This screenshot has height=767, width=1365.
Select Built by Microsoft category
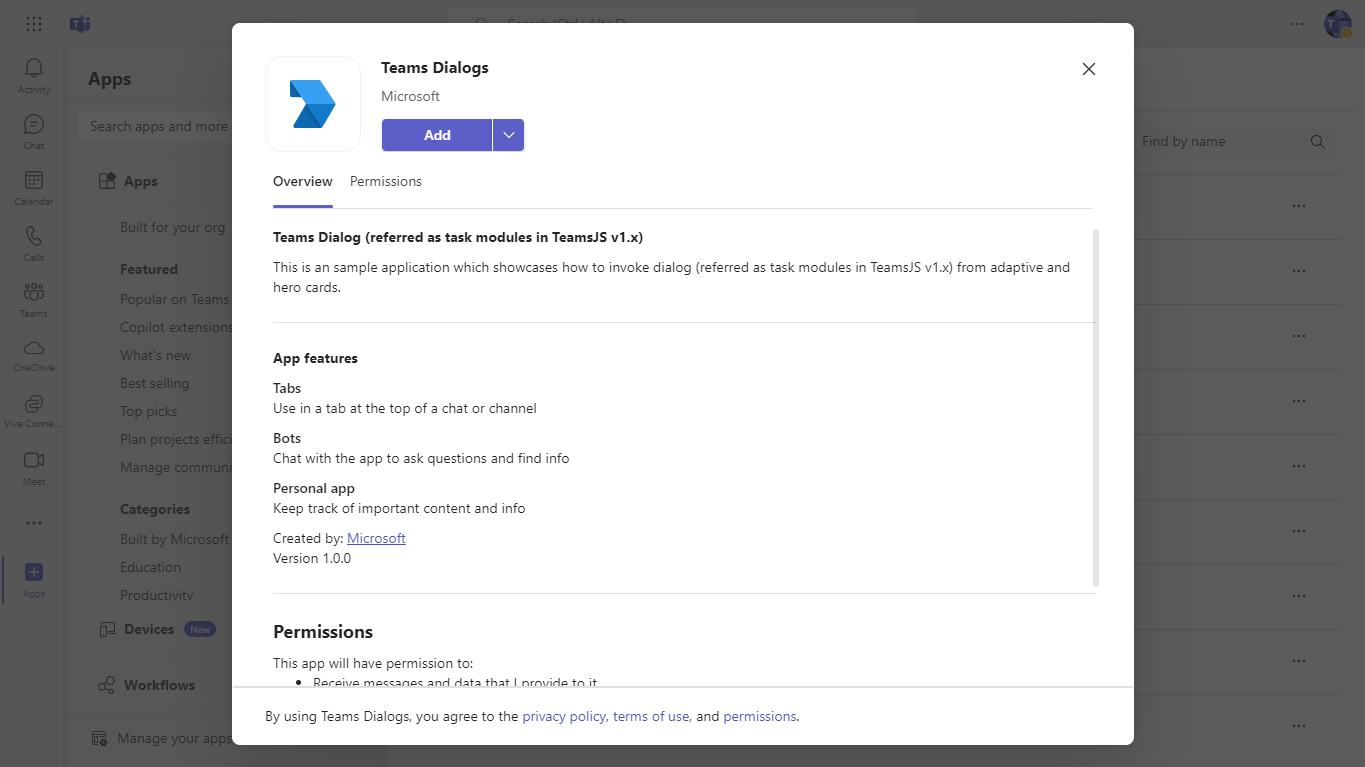[174, 539]
